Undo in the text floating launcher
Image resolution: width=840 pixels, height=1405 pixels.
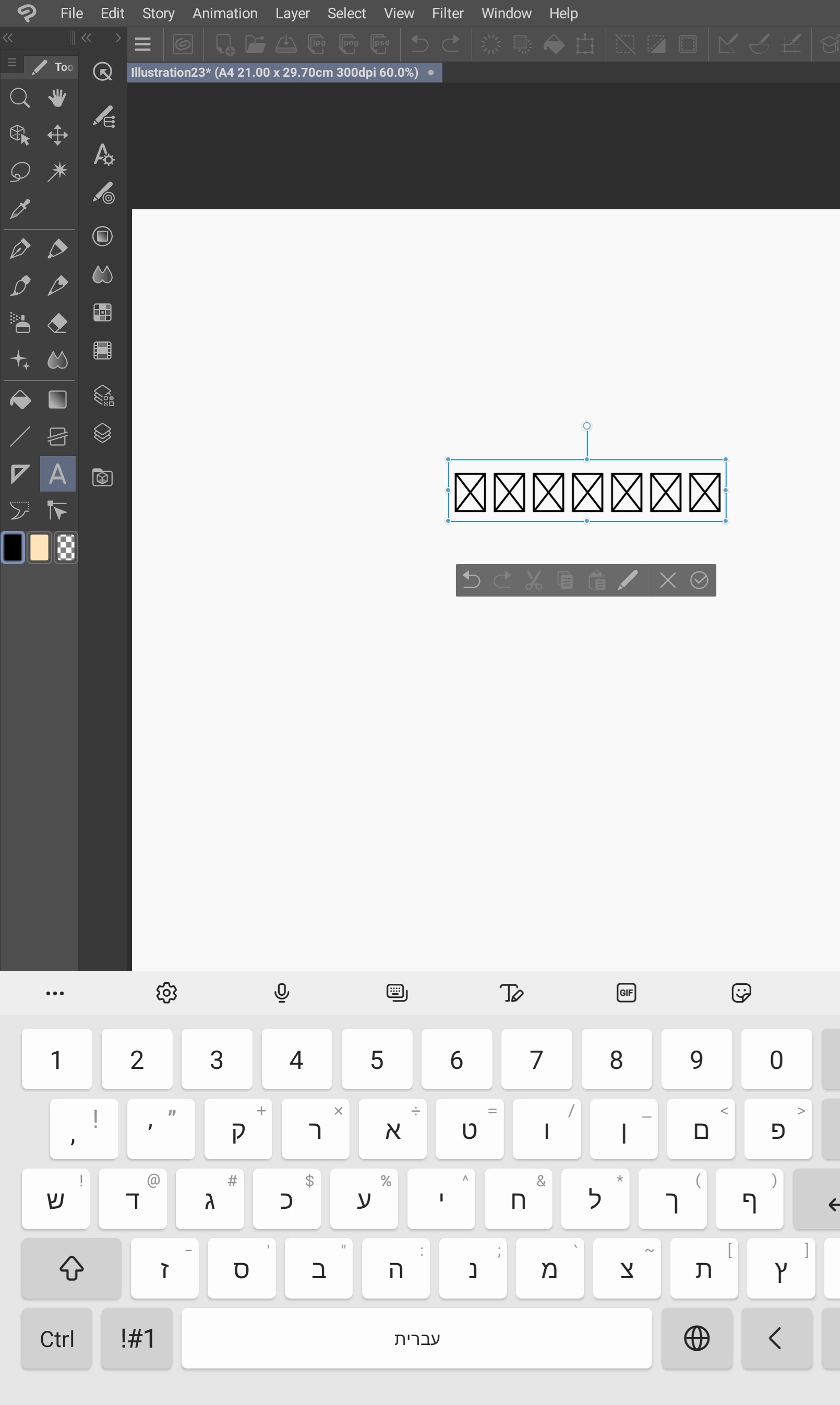pyautogui.click(x=471, y=580)
